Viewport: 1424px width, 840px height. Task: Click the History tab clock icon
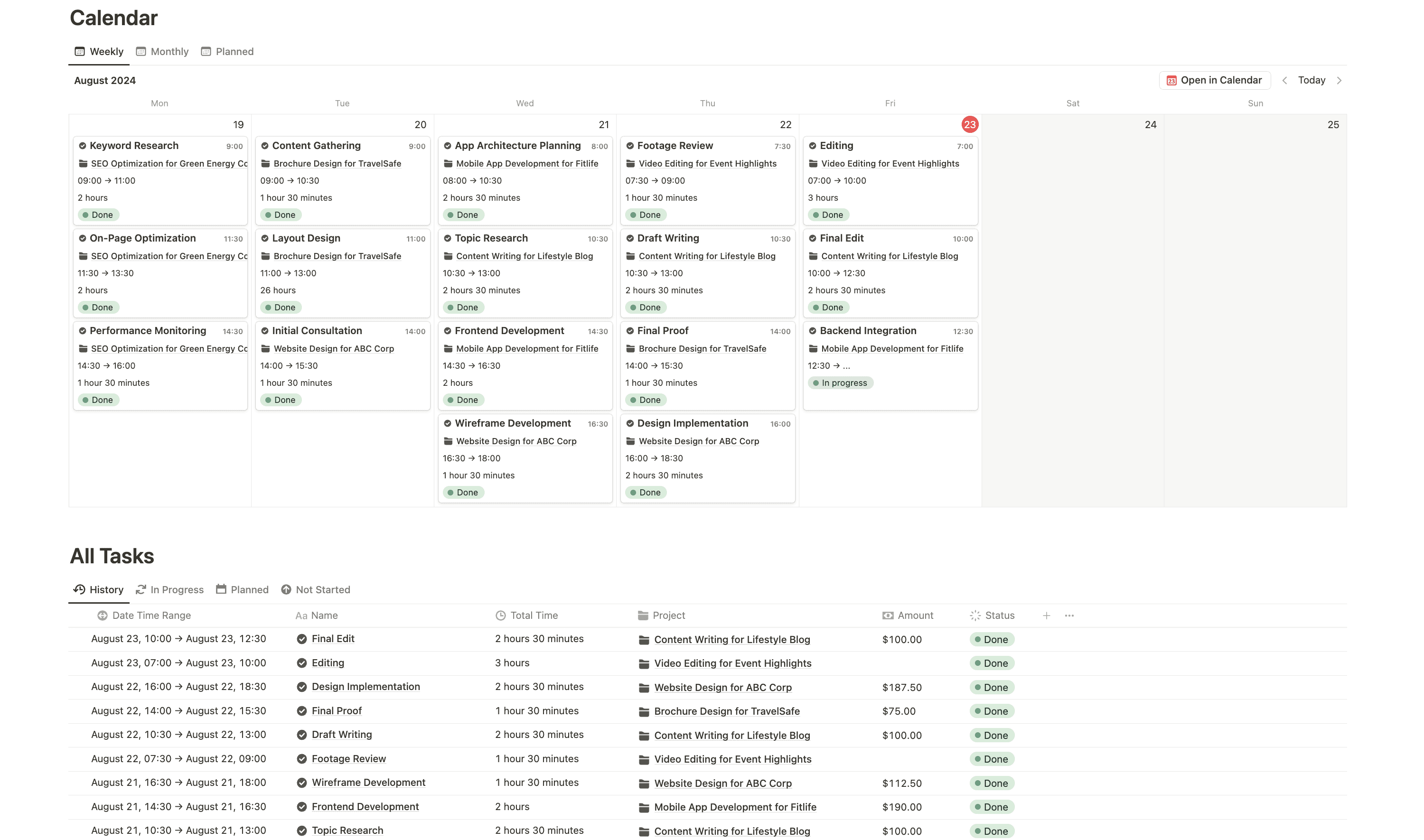coord(79,589)
